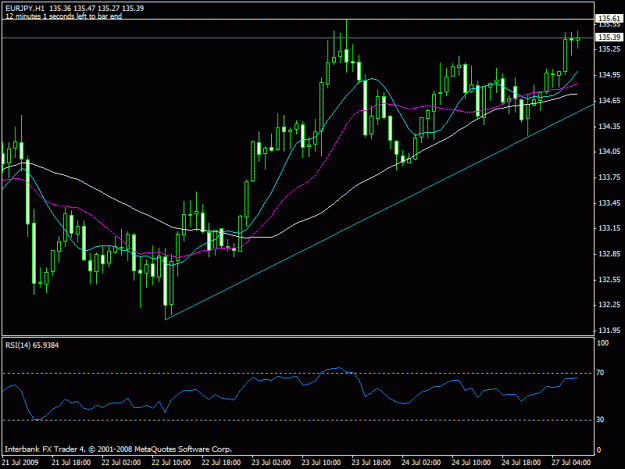Screen dimensions: 625x469
Task: Click the RSI 0 scale value
Action: click(x=599, y=450)
